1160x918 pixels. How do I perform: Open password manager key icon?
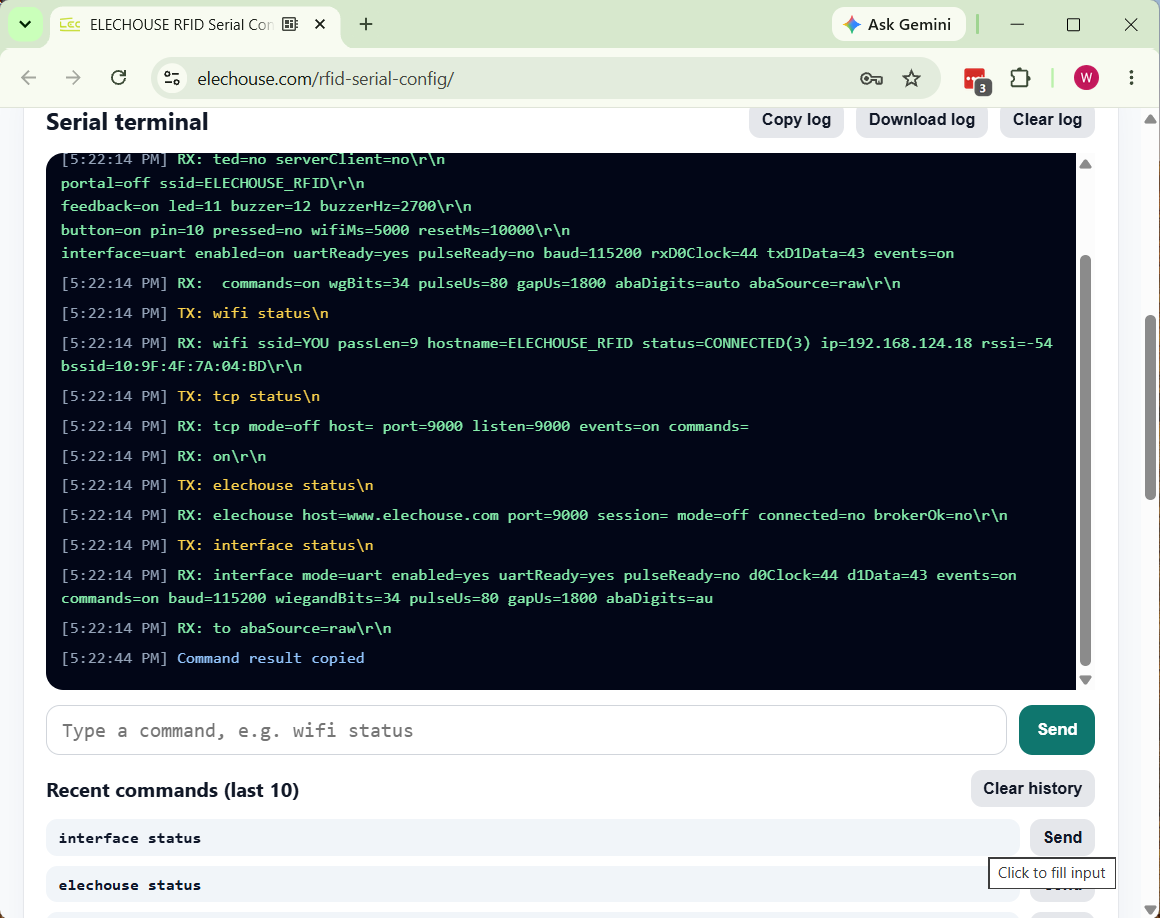coord(871,78)
